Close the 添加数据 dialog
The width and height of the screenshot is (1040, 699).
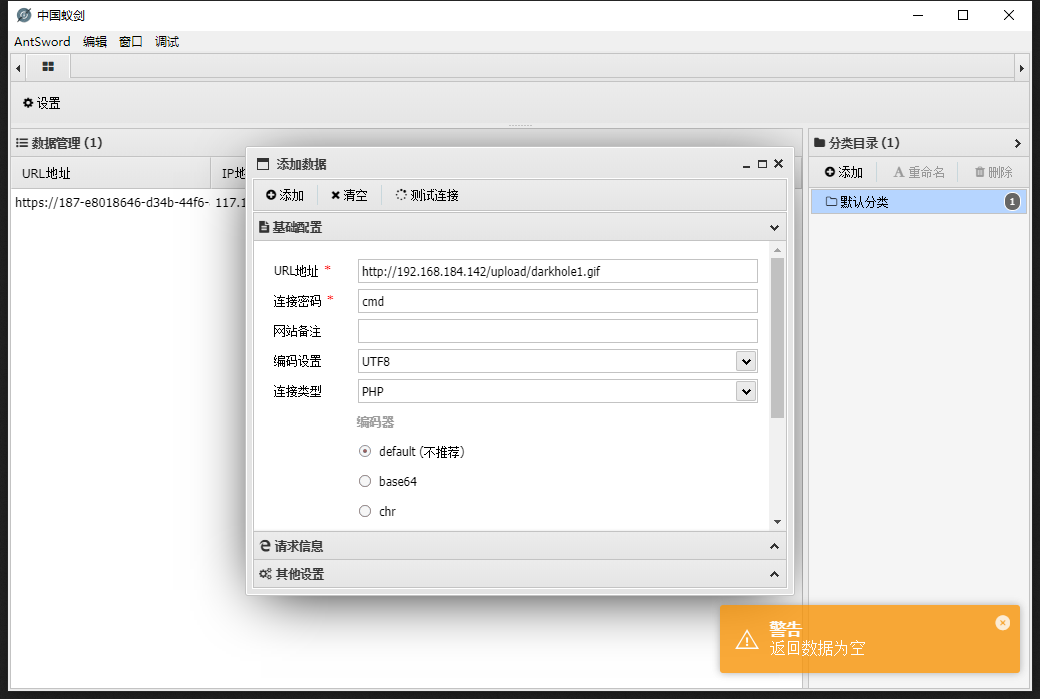pyautogui.click(x=779, y=164)
